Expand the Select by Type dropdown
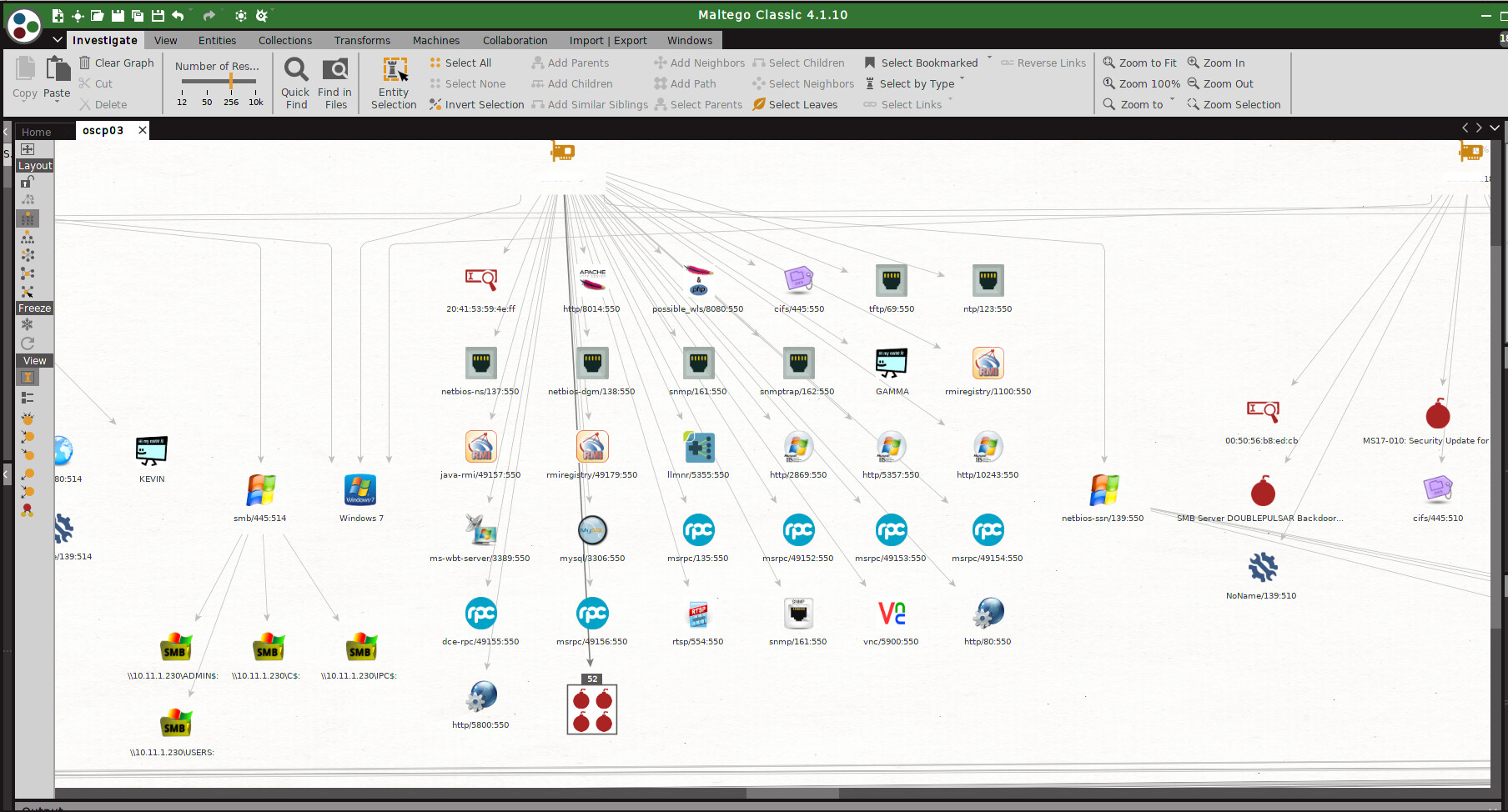This screenshot has height=812, width=1508. pyautogui.click(x=962, y=81)
